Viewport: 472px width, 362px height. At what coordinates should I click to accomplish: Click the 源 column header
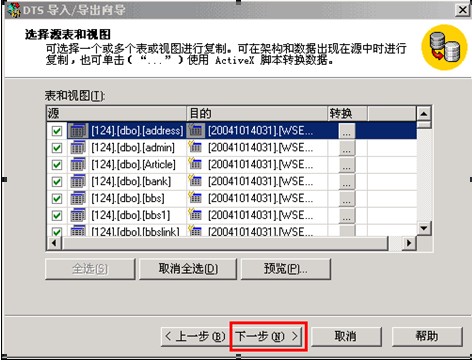click(x=116, y=114)
